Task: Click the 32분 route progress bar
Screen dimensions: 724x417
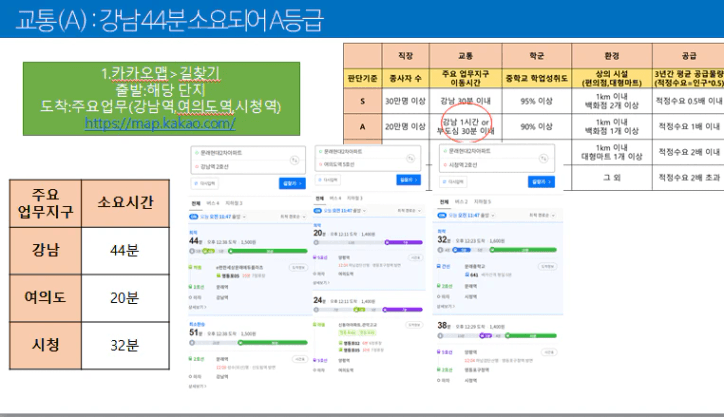Action: pos(498,250)
